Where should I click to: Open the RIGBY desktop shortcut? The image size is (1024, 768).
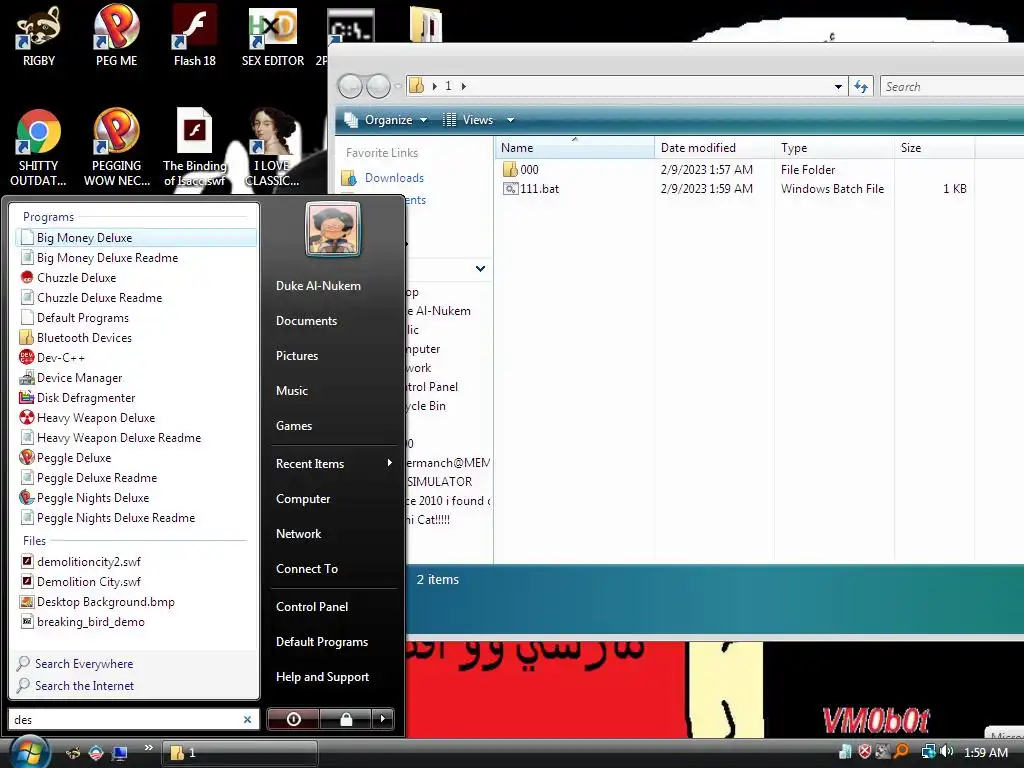(x=39, y=37)
